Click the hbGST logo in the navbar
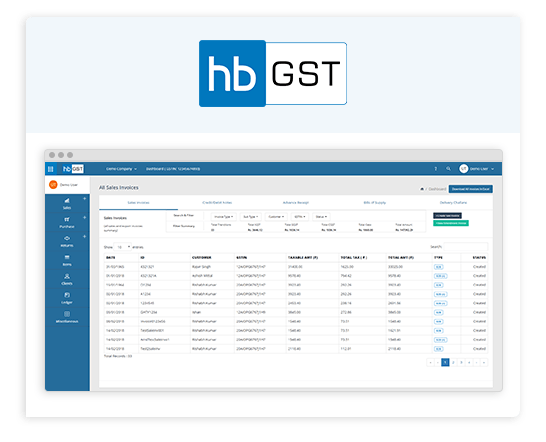This screenshot has width=546, height=442. [x=73, y=169]
